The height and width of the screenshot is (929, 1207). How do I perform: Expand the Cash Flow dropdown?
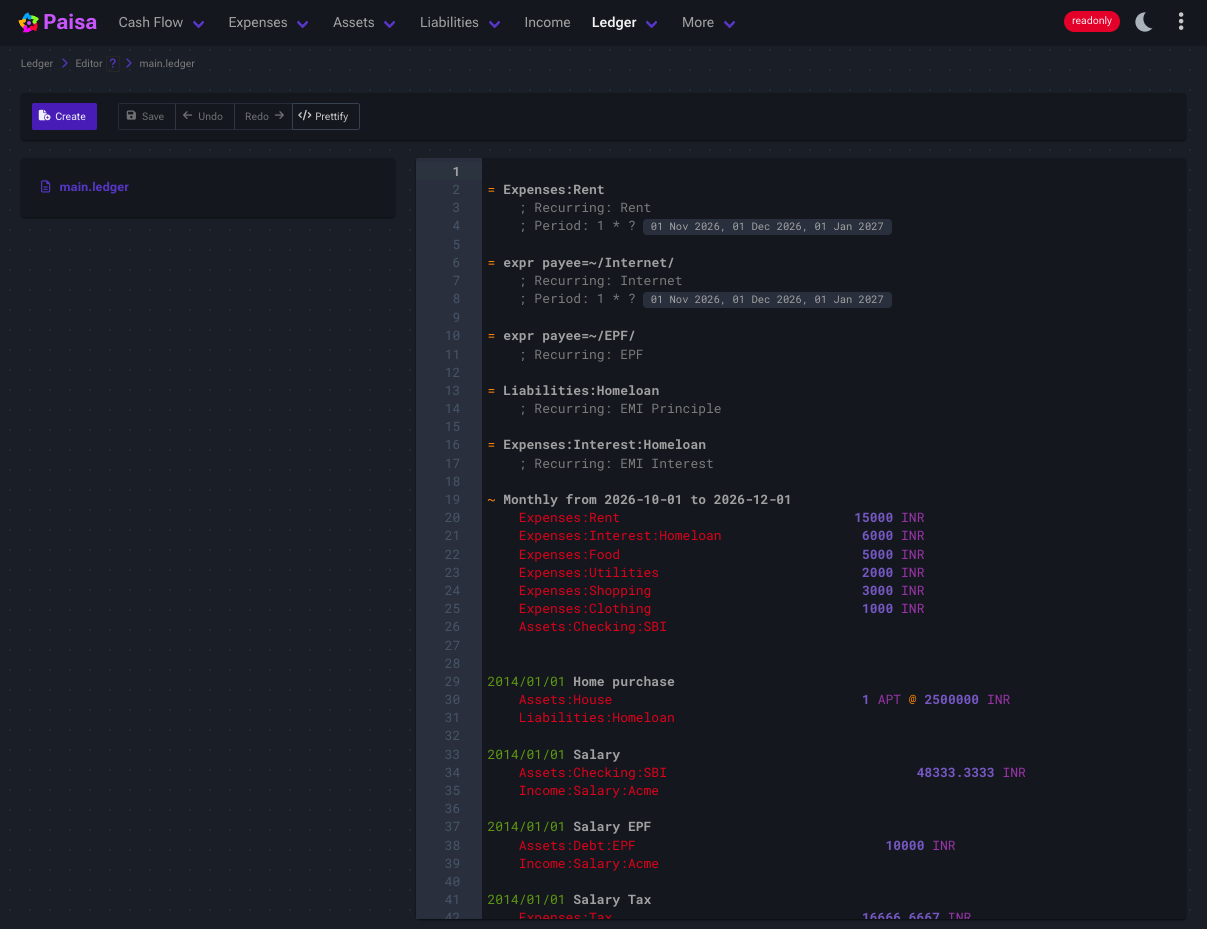161,22
